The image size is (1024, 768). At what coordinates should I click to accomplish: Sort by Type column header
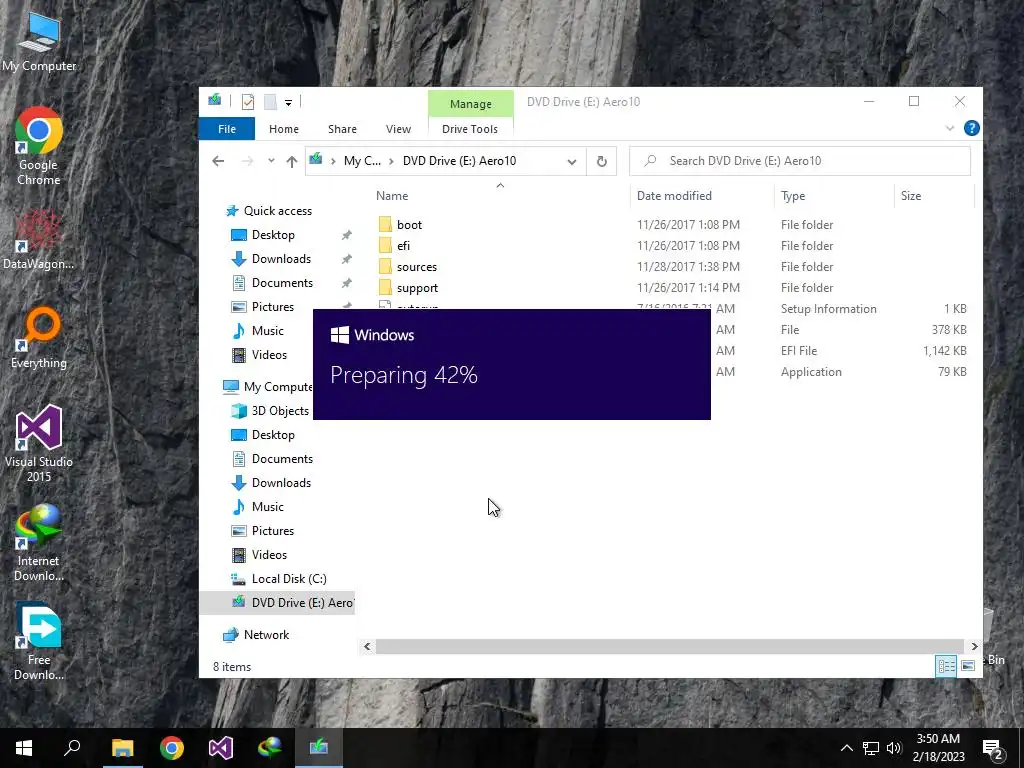pyautogui.click(x=793, y=196)
